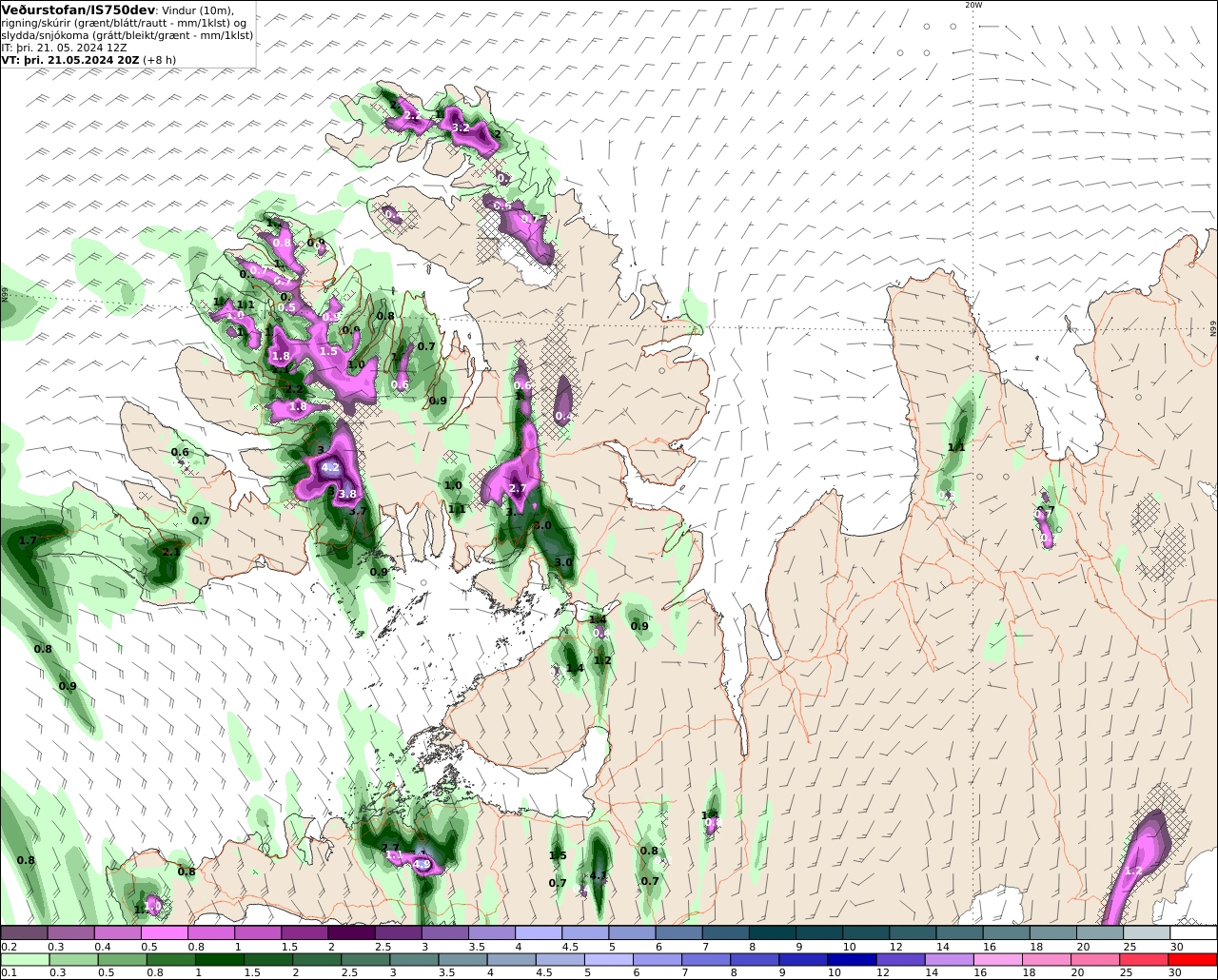Select the palest green lower legend swatch at 0.1

tap(24, 960)
